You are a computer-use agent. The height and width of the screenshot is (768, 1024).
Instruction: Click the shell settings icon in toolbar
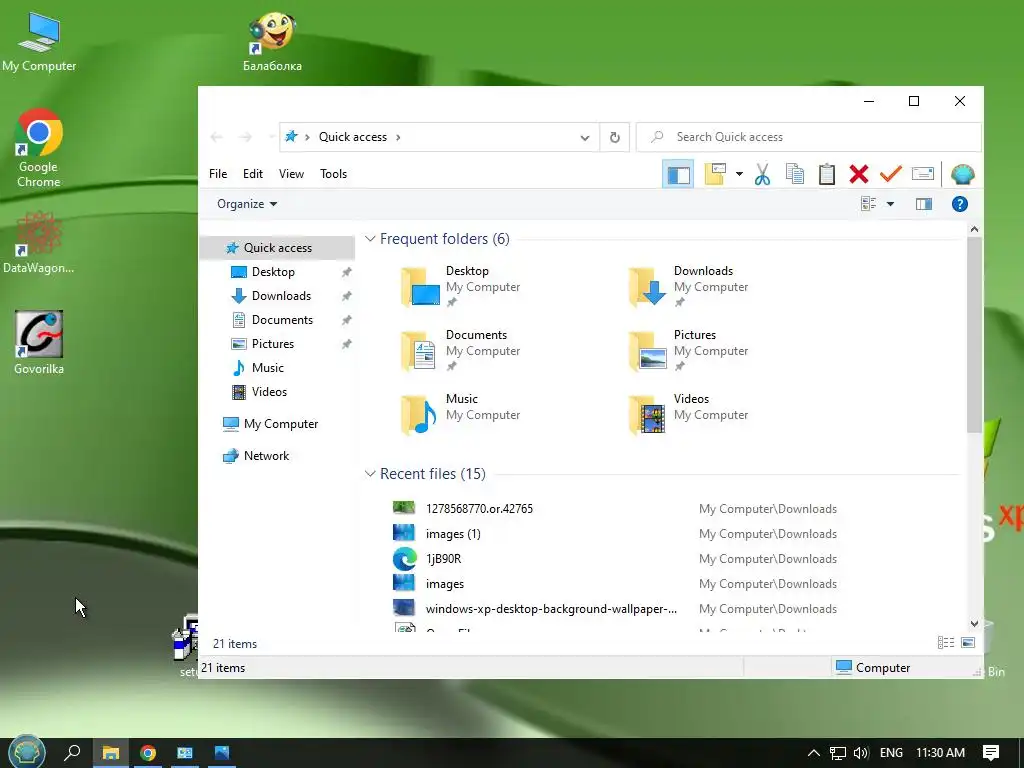click(x=963, y=174)
